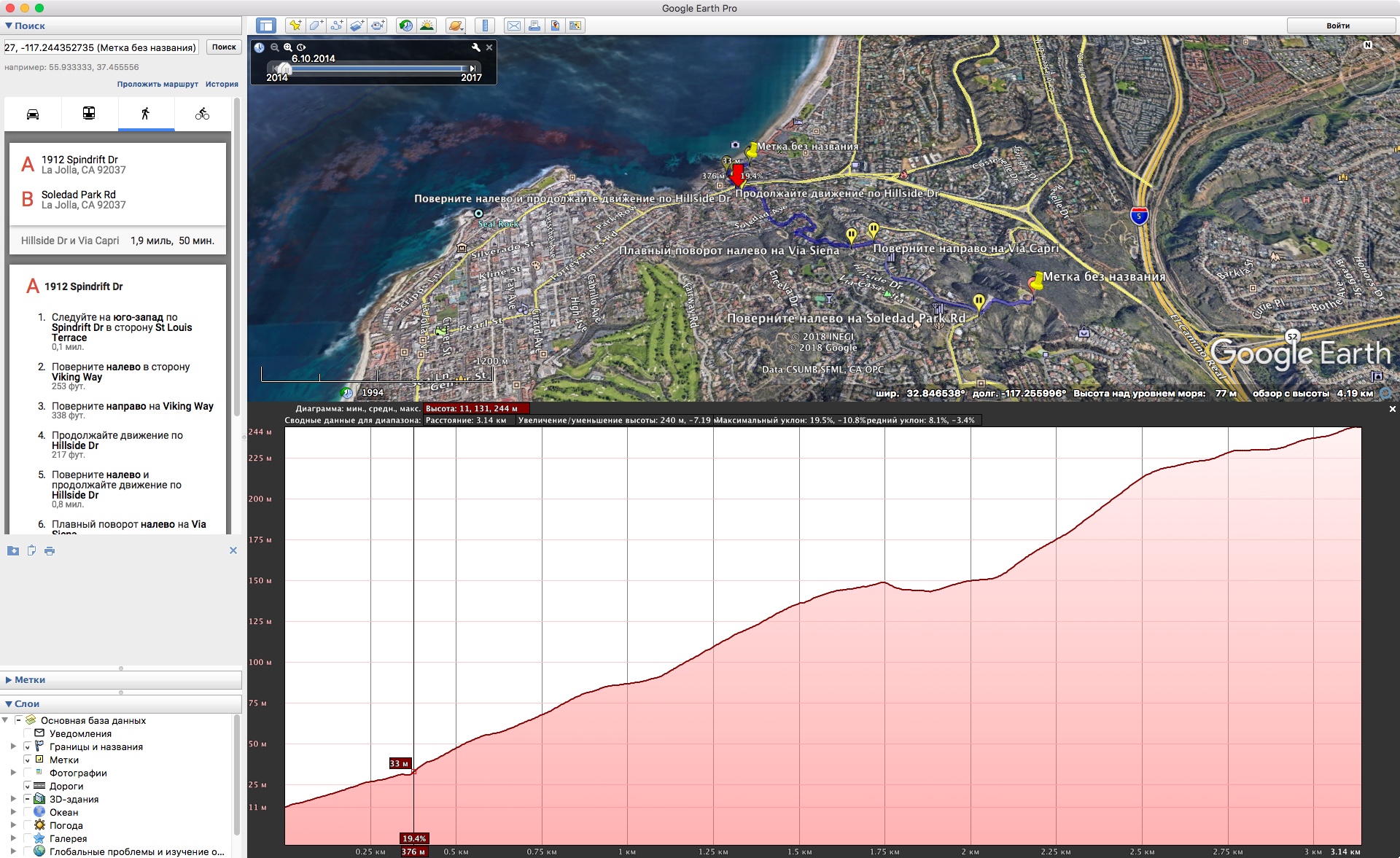This screenshot has width=1400, height=858.
Task: Add a placemark with the yellow pushpin tool
Action: point(295,26)
